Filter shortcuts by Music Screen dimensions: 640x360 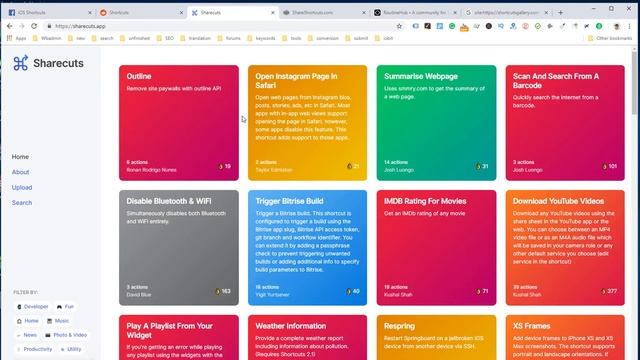point(58,321)
